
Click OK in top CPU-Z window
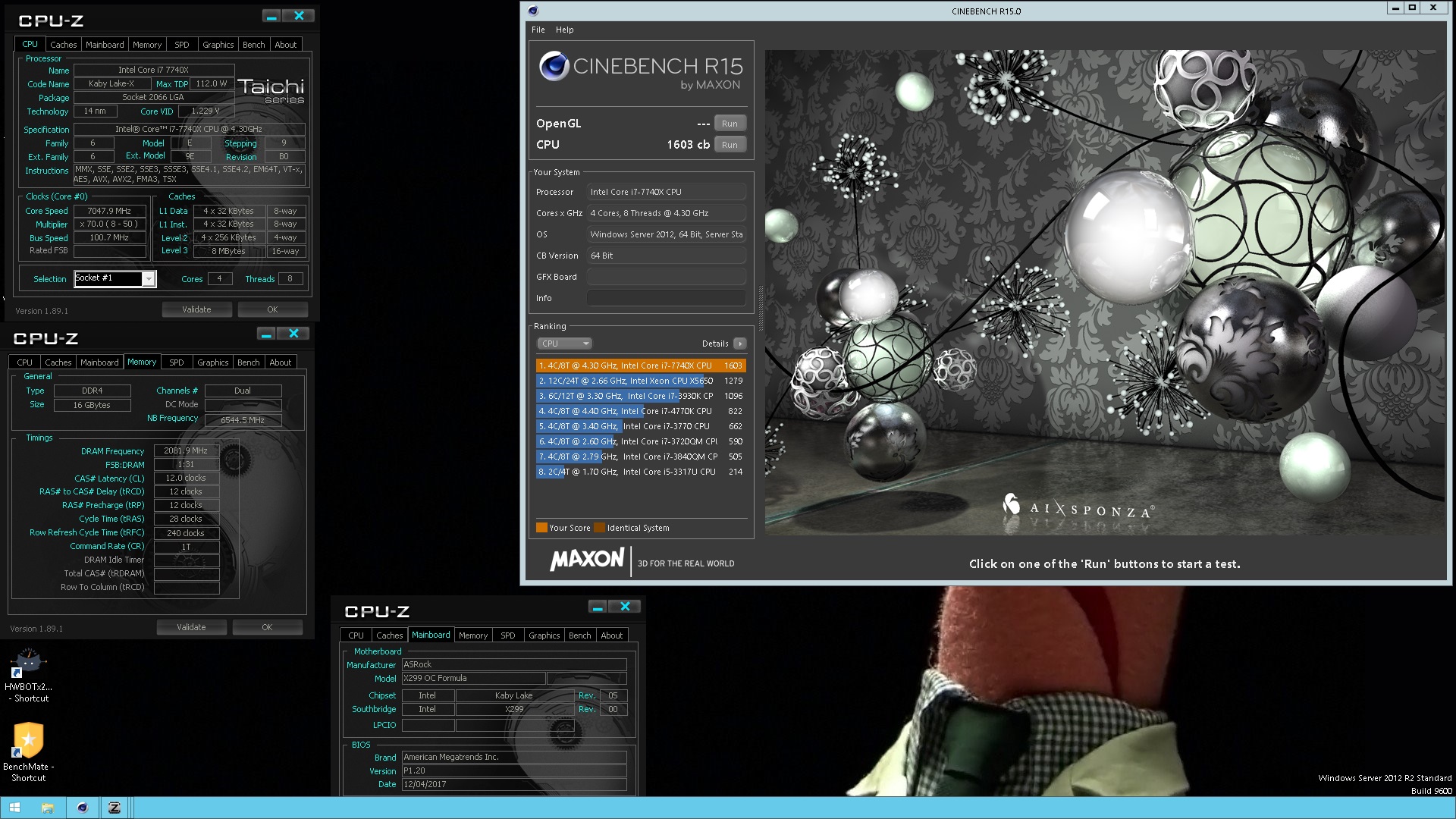[x=272, y=309]
